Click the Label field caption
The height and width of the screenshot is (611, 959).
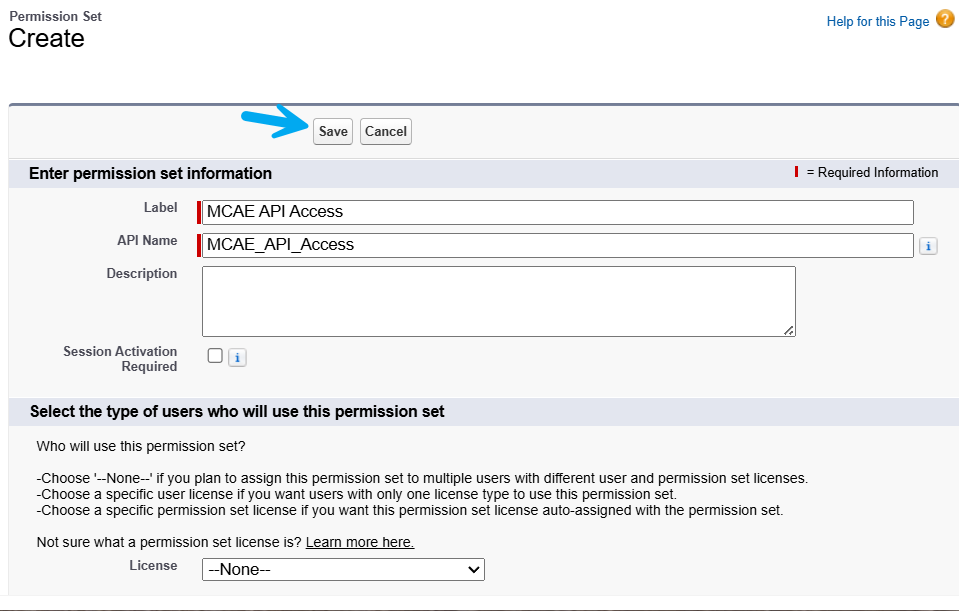pos(160,208)
